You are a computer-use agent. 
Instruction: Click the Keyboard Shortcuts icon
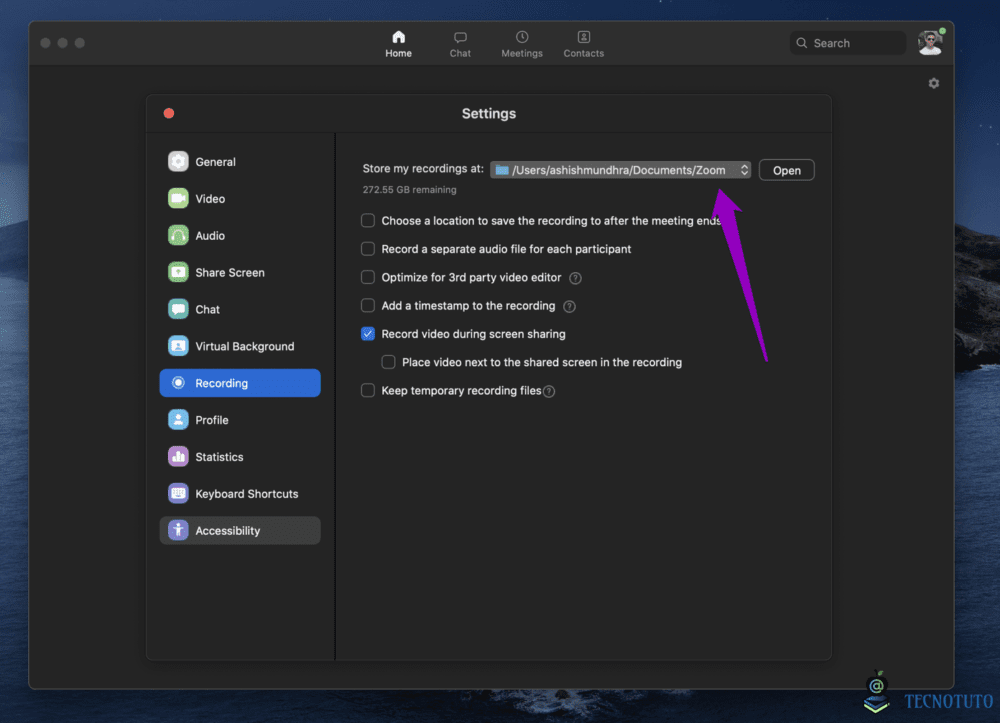point(178,493)
